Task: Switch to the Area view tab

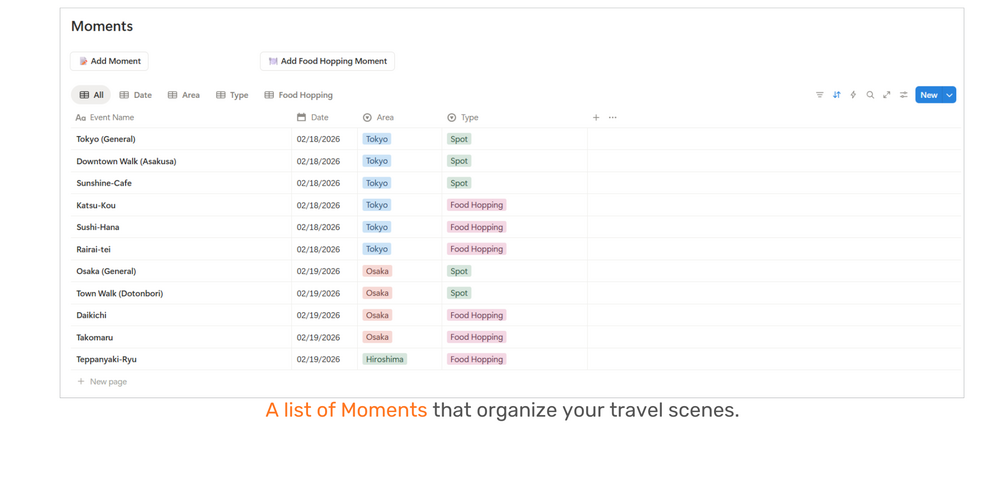Action: pyautogui.click(x=184, y=95)
